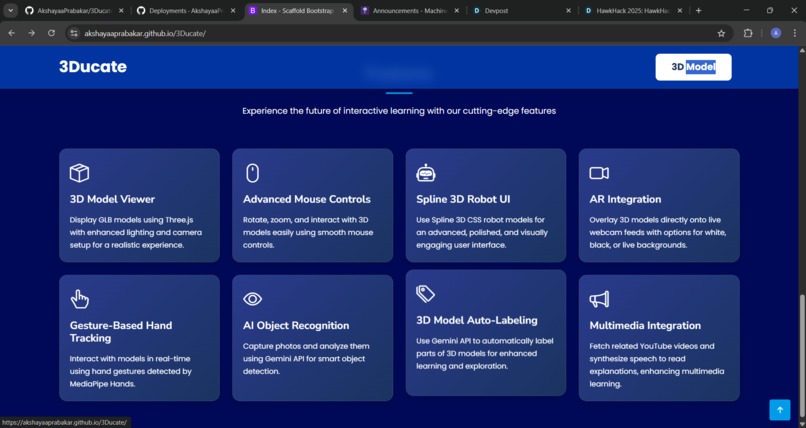Click the 'Display GLB models using Three.js' description
The height and width of the screenshot is (428, 806).
pos(136,232)
